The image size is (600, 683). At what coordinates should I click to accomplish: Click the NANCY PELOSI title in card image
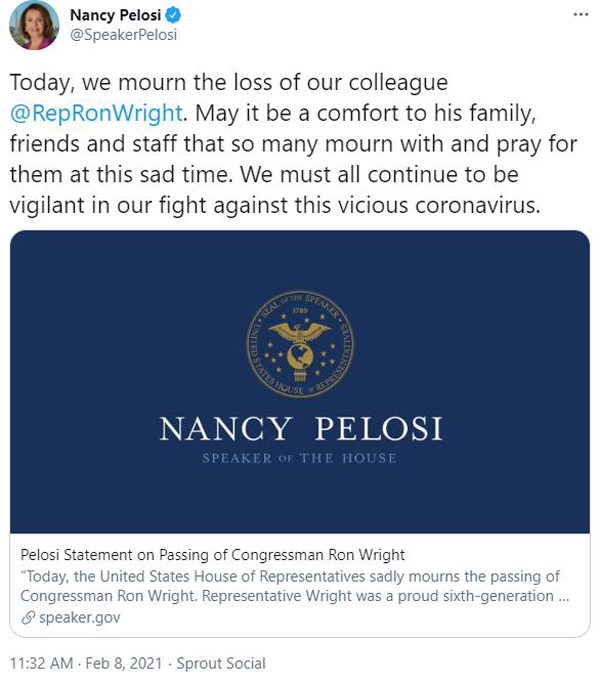click(301, 429)
